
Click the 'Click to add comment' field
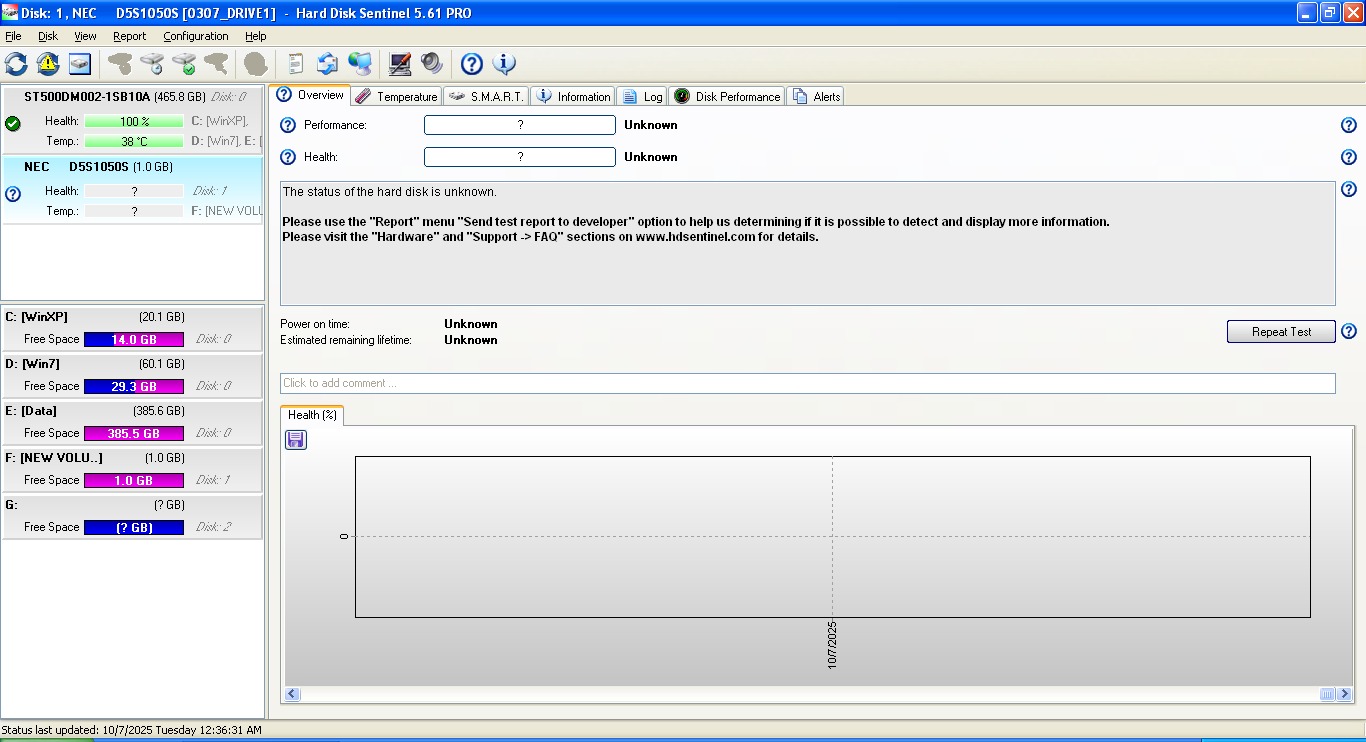click(807, 383)
